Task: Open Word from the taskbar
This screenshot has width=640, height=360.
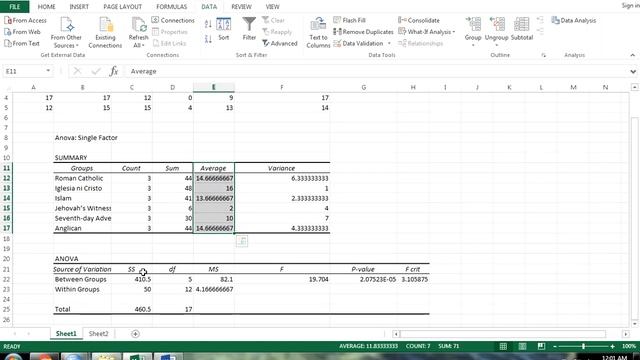Action: pyautogui.click(x=169, y=357)
